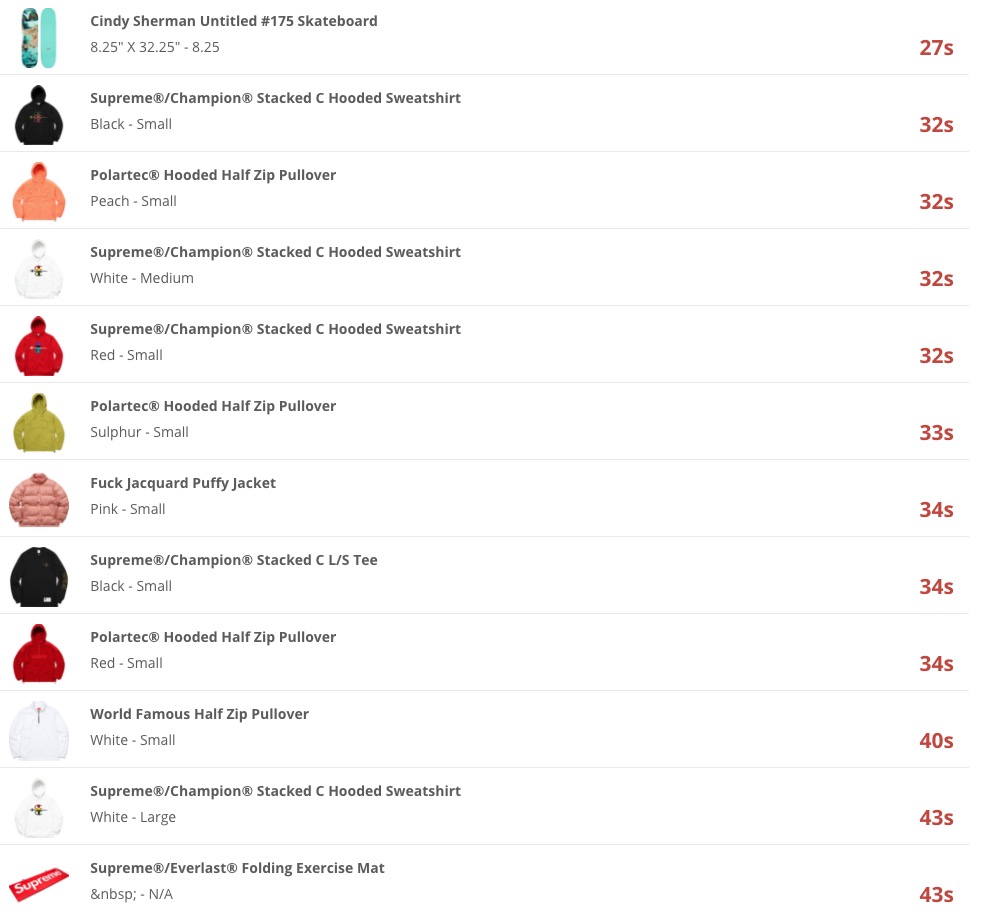This screenshot has height=918, width=981.
Task: Open the Fuck Jacquard Puffy Jacket title
Action: pyautogui.click(x=183, y=482)
